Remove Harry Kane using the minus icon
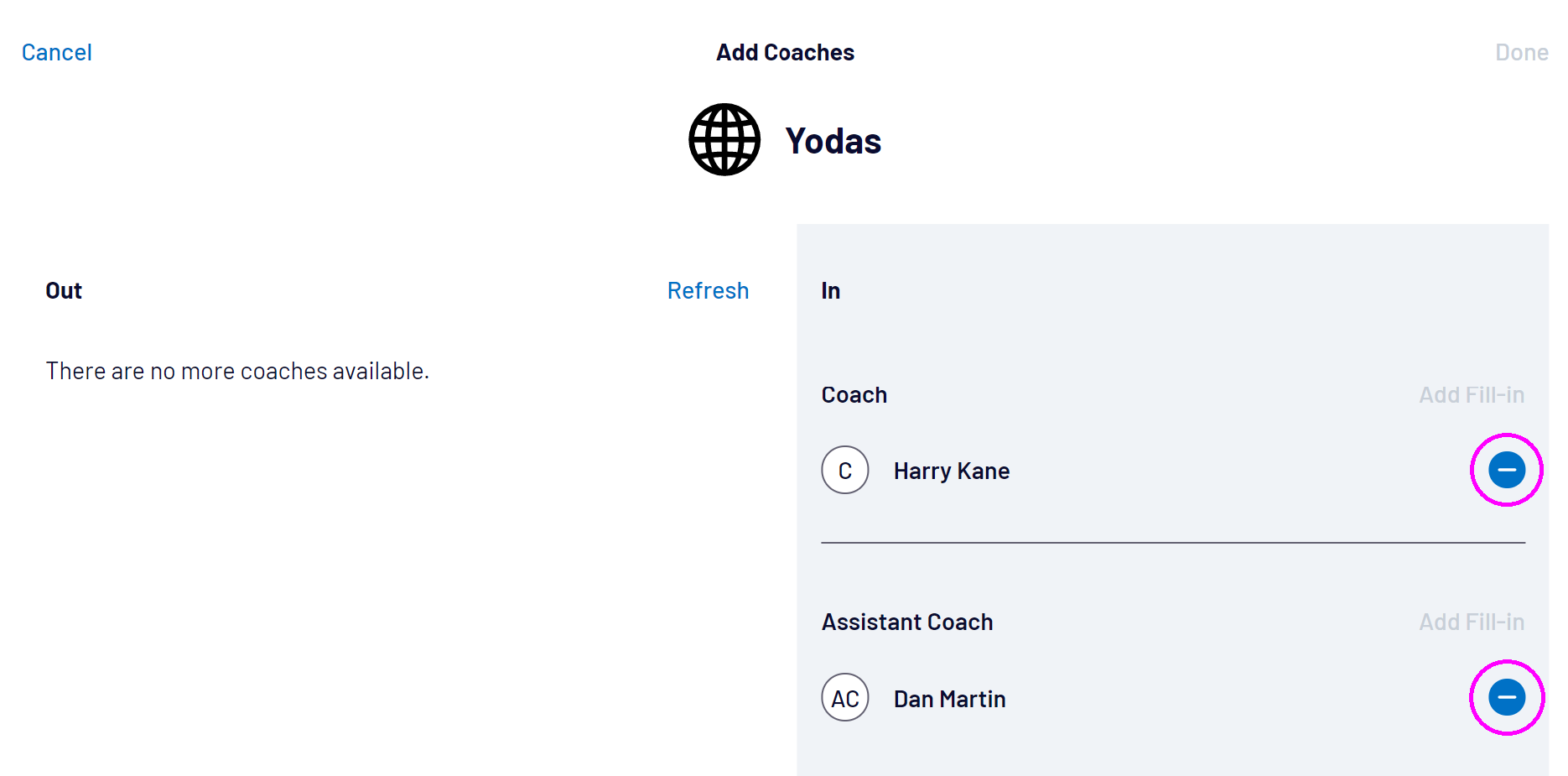 (1506, 470)
